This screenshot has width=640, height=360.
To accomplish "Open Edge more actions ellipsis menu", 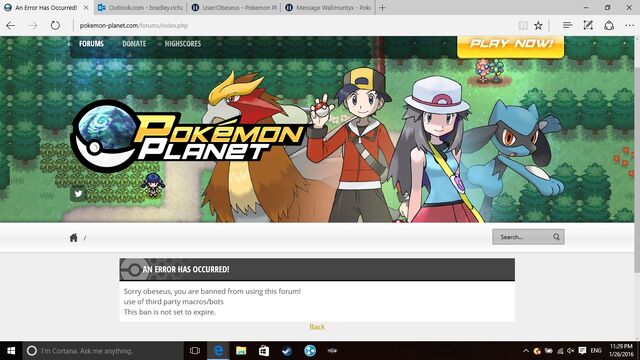I will click(x=629, y=25).
